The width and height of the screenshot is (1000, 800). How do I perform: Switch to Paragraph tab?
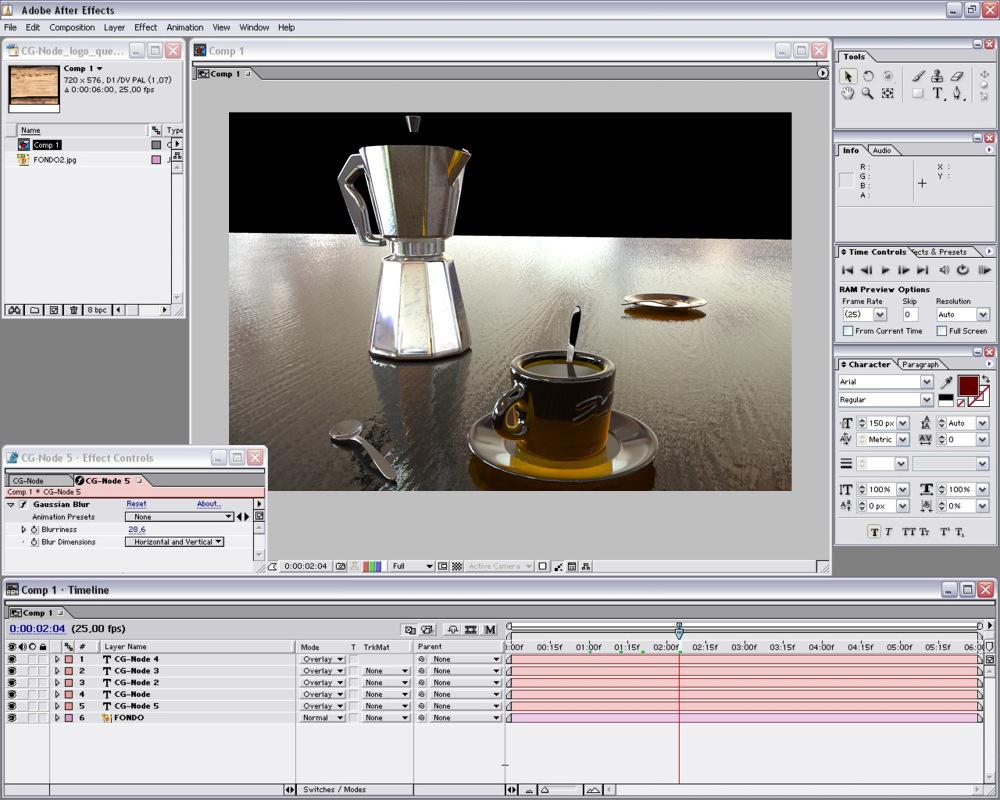click(920, 365)
